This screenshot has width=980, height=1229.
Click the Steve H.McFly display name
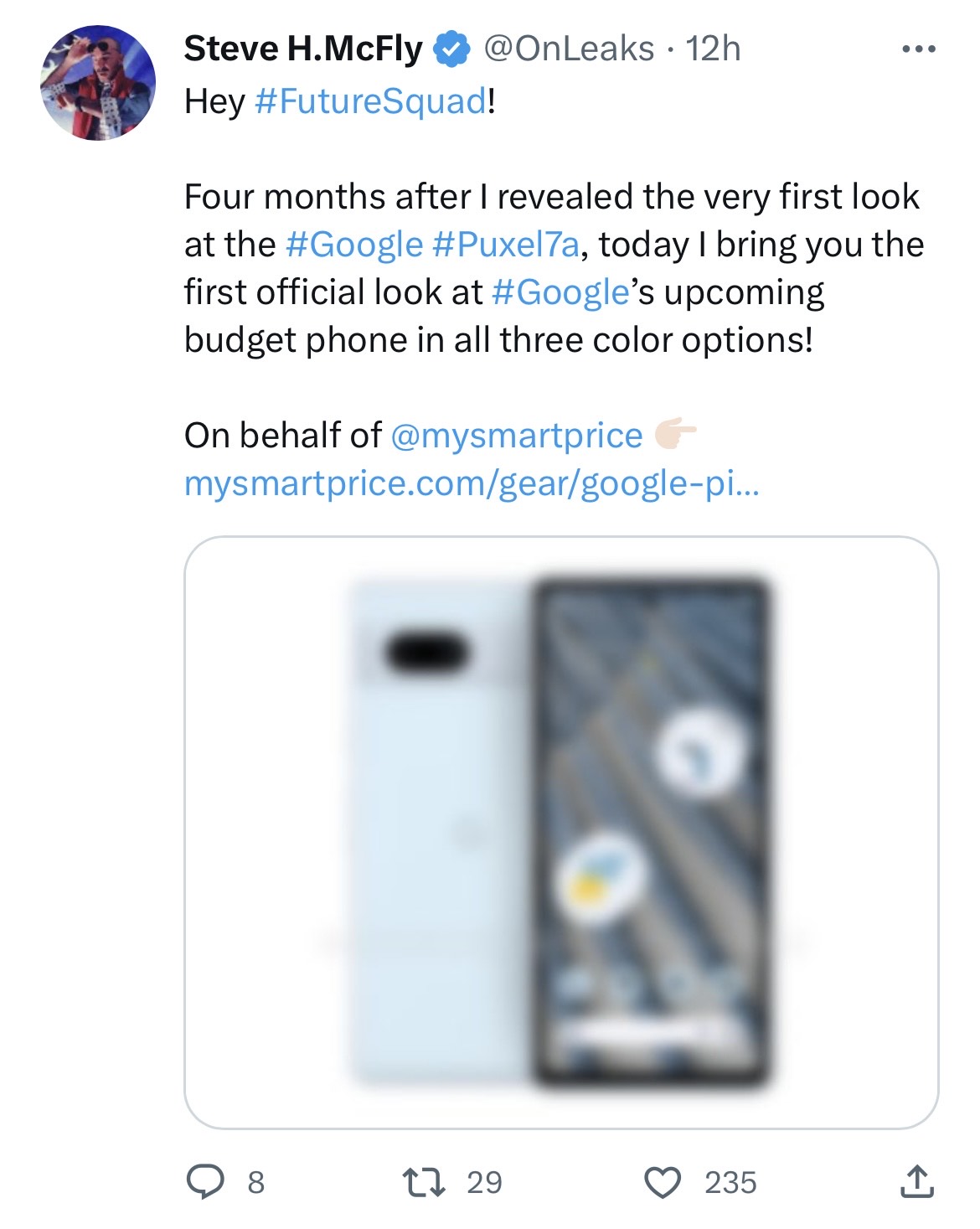coord(302,49)
